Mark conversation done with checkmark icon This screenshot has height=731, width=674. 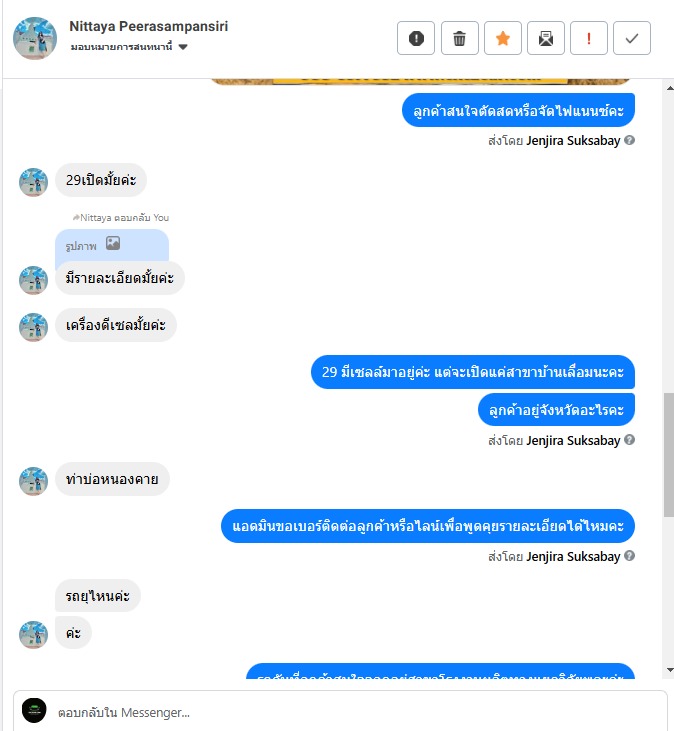coord(632,38)
